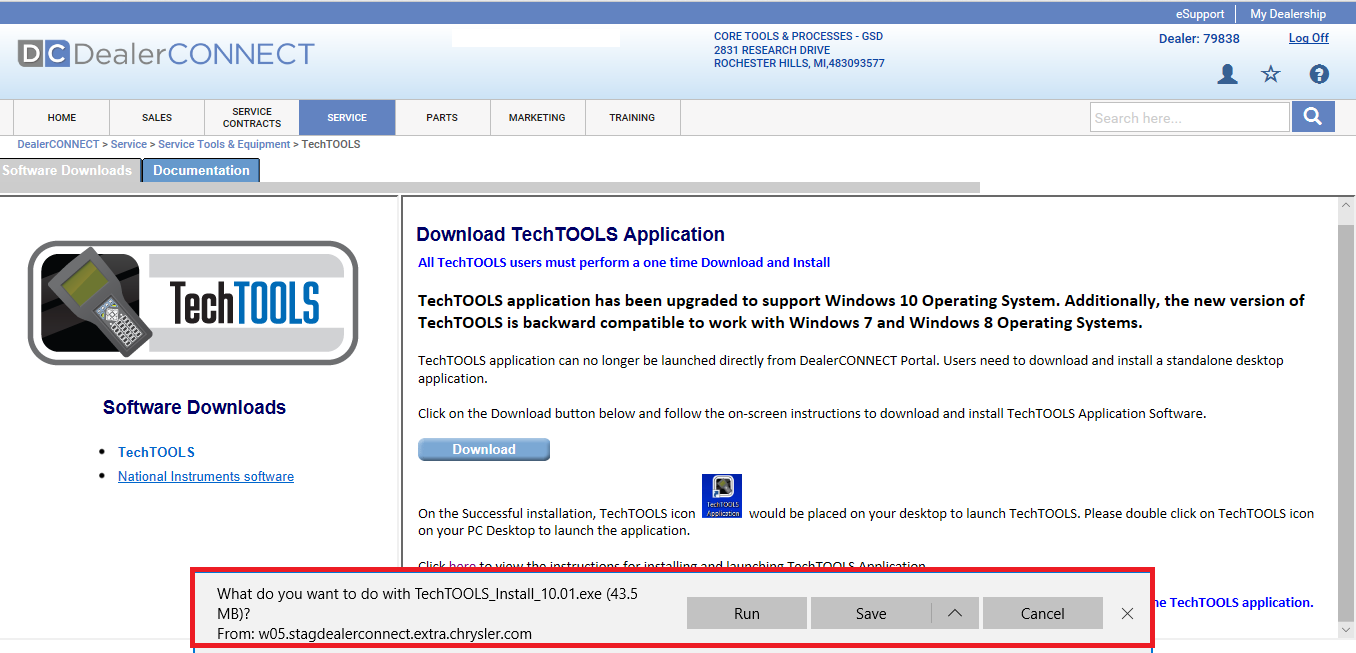Image resolution: width=1356 pixels, height=653 pixels.
Task: Open the help question mark icon
Action: 1318,74
